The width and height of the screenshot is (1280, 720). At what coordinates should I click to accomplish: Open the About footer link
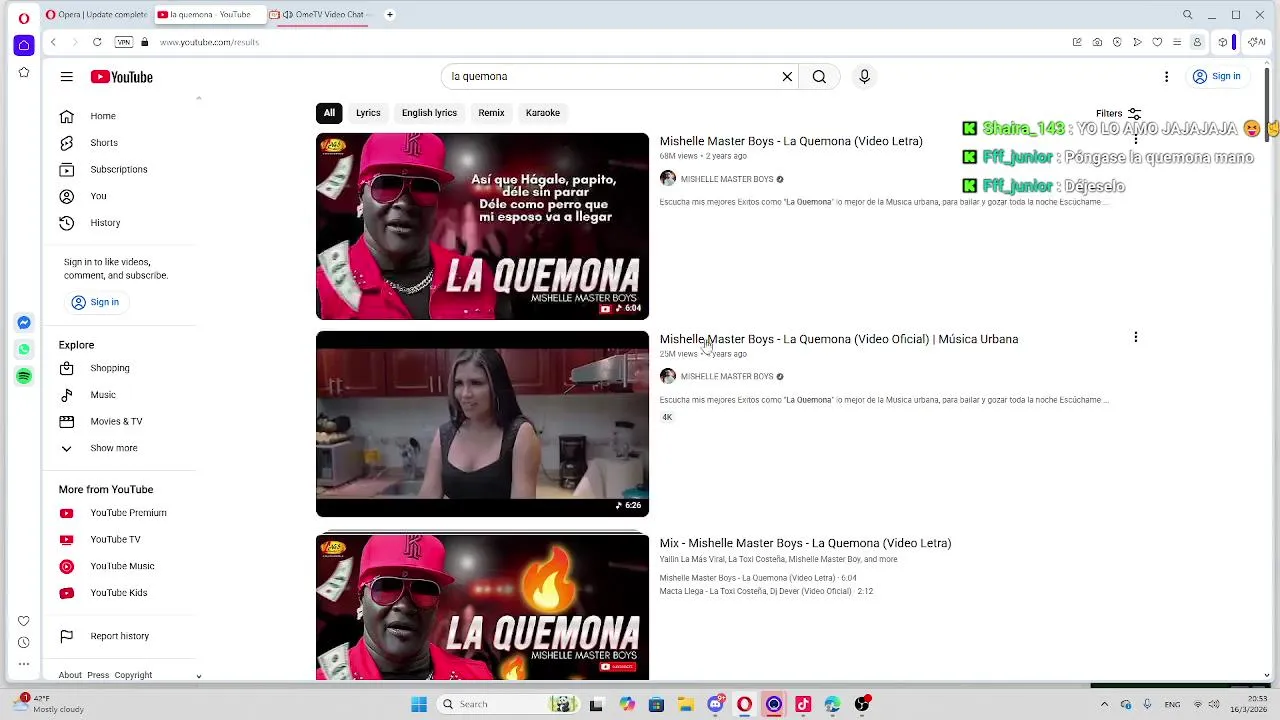point(70,675)
